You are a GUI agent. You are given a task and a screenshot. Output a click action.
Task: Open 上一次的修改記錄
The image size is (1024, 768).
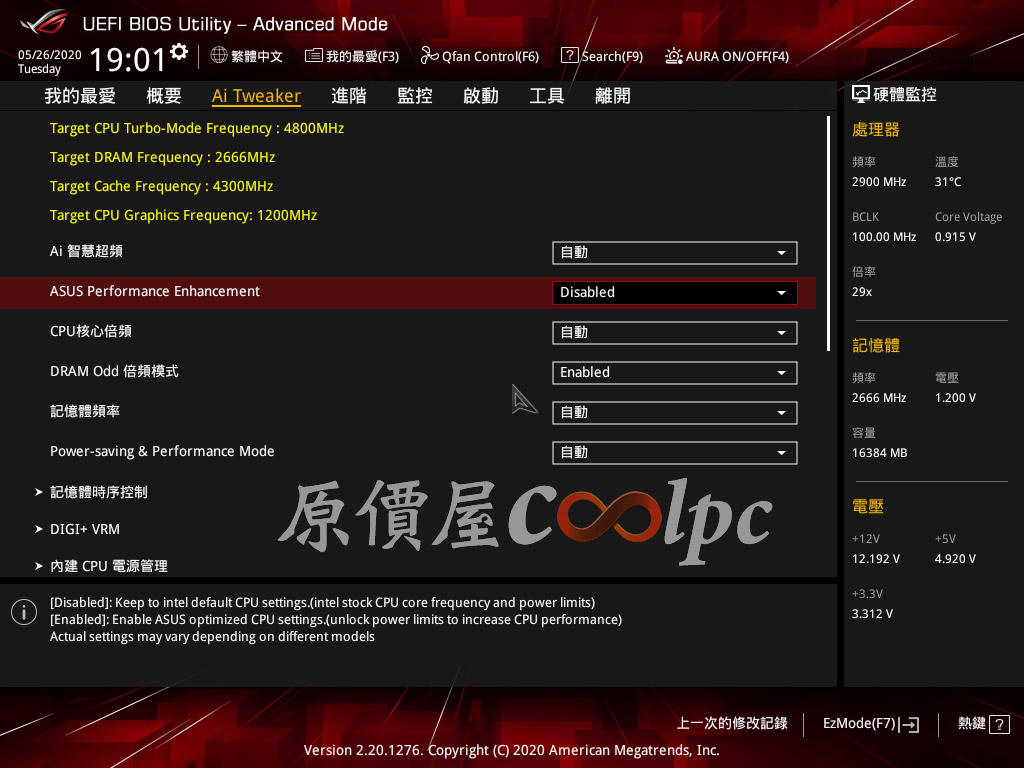click(732, 724)
